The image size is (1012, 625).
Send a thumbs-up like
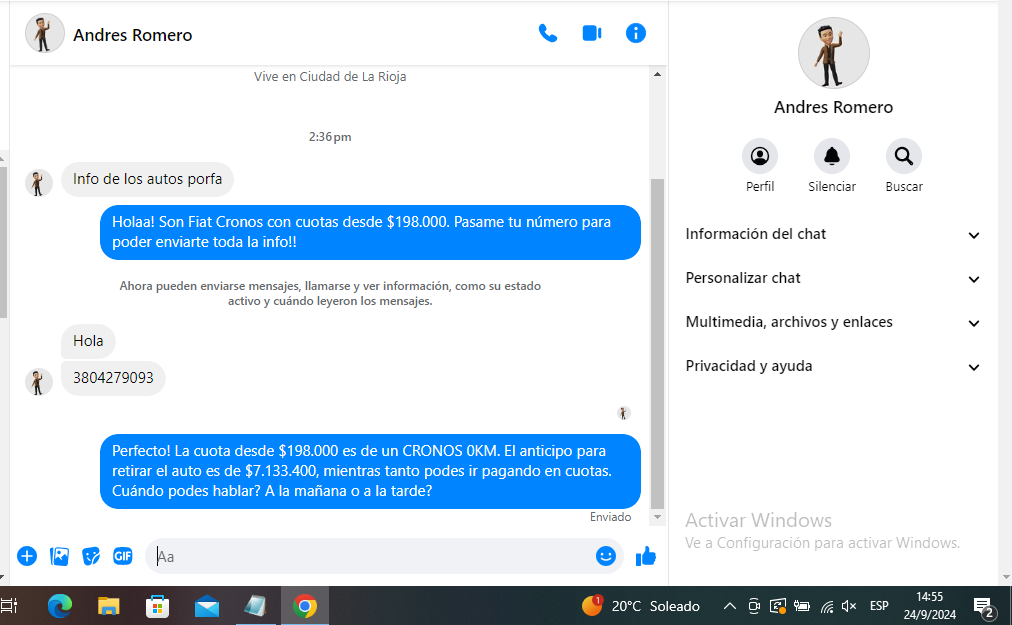click(645, 556)
